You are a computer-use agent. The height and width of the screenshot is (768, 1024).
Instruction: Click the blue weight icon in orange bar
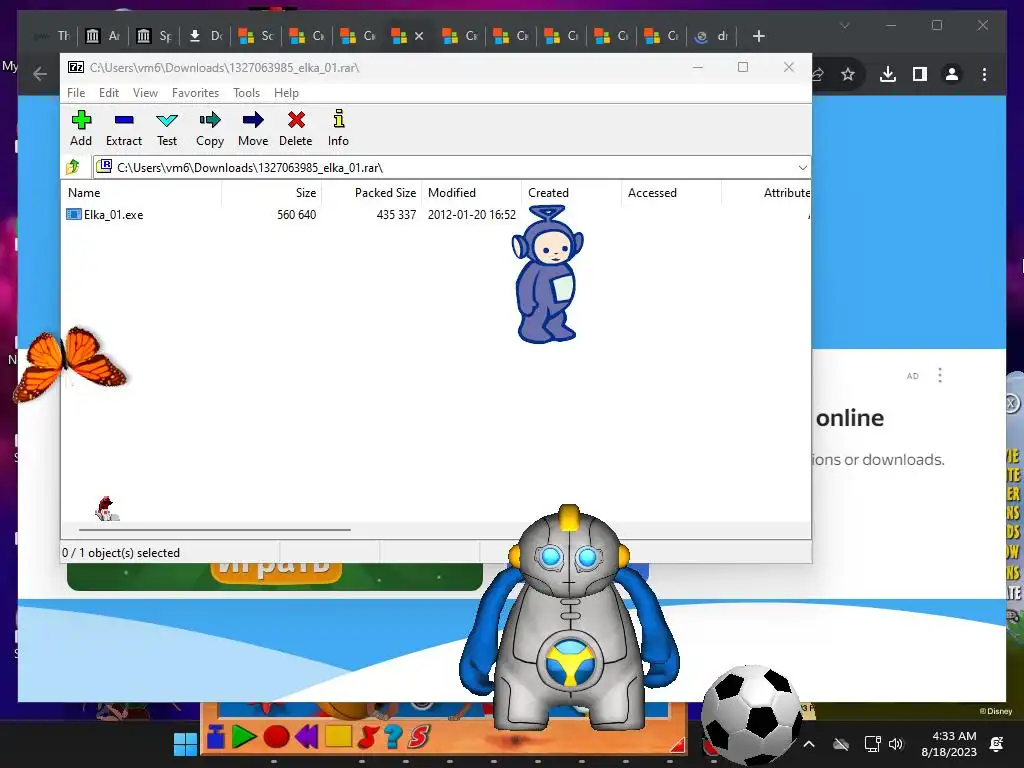coord(216,737)
